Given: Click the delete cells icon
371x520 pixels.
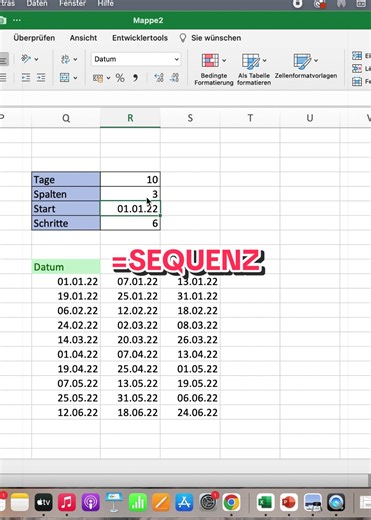Looking at the screenshot, I should point(357,69).
